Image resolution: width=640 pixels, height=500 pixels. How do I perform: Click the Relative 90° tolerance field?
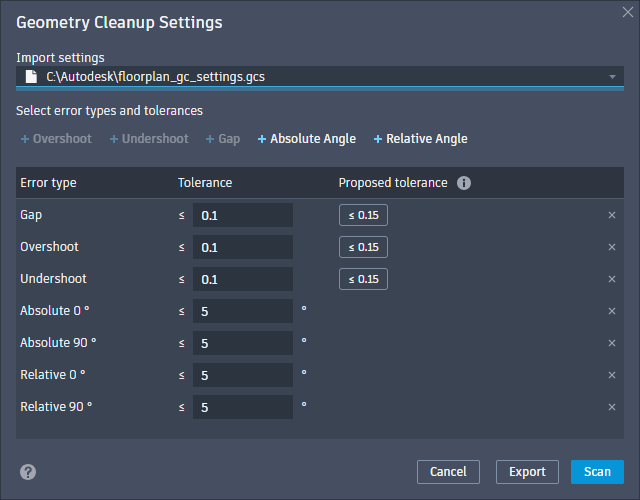point(242,407)
